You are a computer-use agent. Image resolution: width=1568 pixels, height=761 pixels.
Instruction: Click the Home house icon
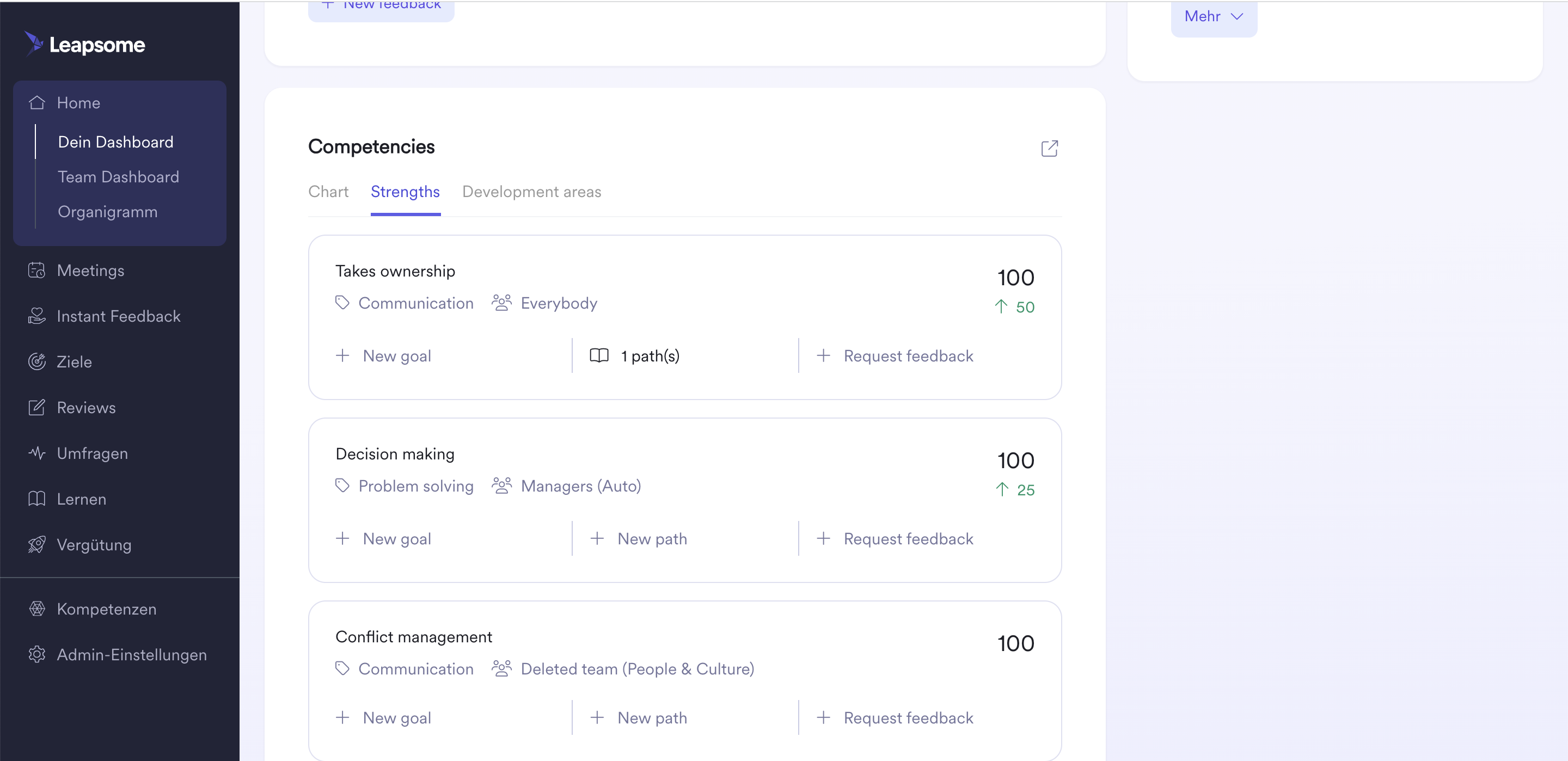pyautogui.click(x=36, y=102)
